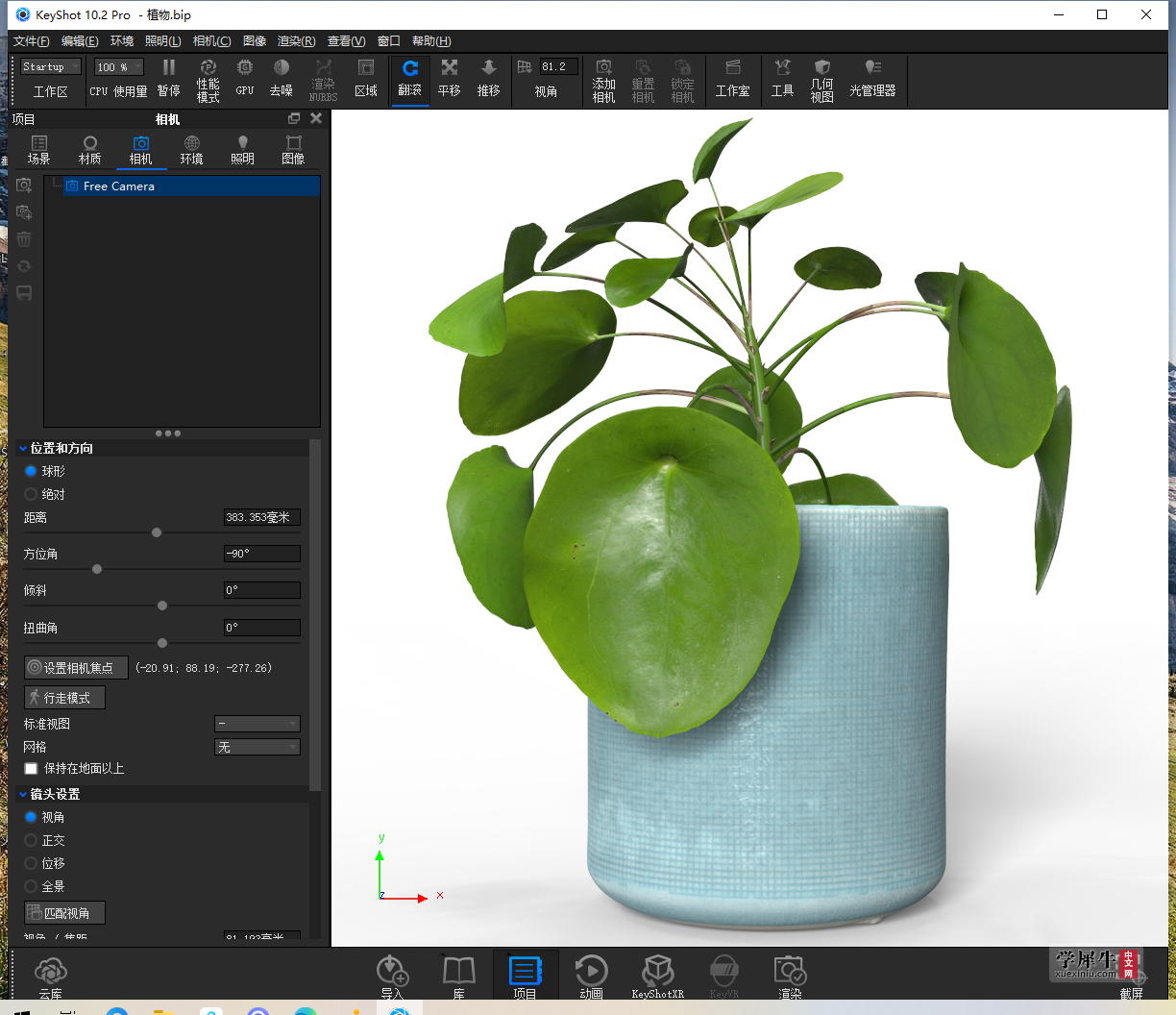This screenshot has width=1176, height=1015.
Task: Open the 几何视图 geometry view
Action: tap(821, 80)
